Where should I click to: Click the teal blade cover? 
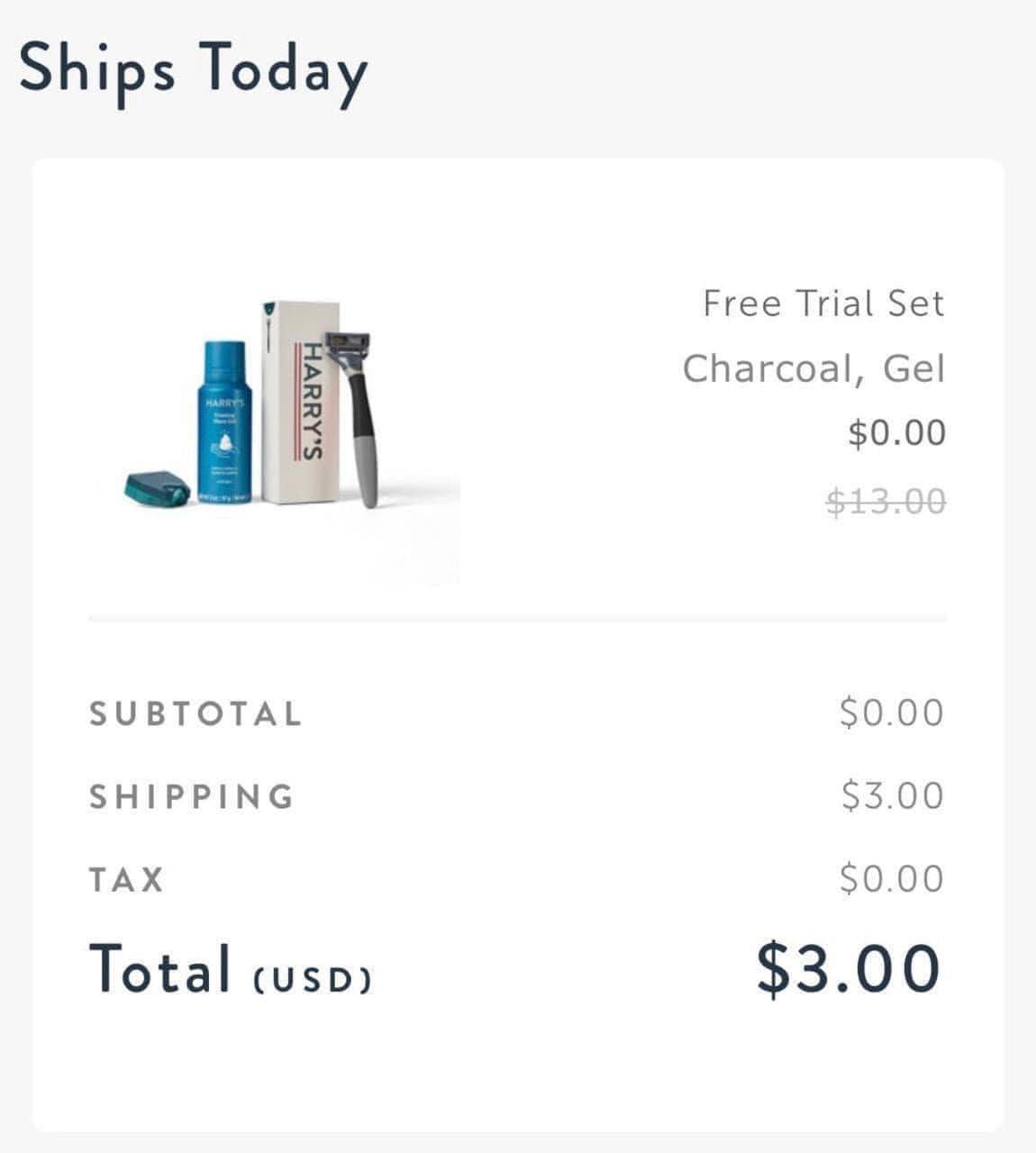(158, 487)
